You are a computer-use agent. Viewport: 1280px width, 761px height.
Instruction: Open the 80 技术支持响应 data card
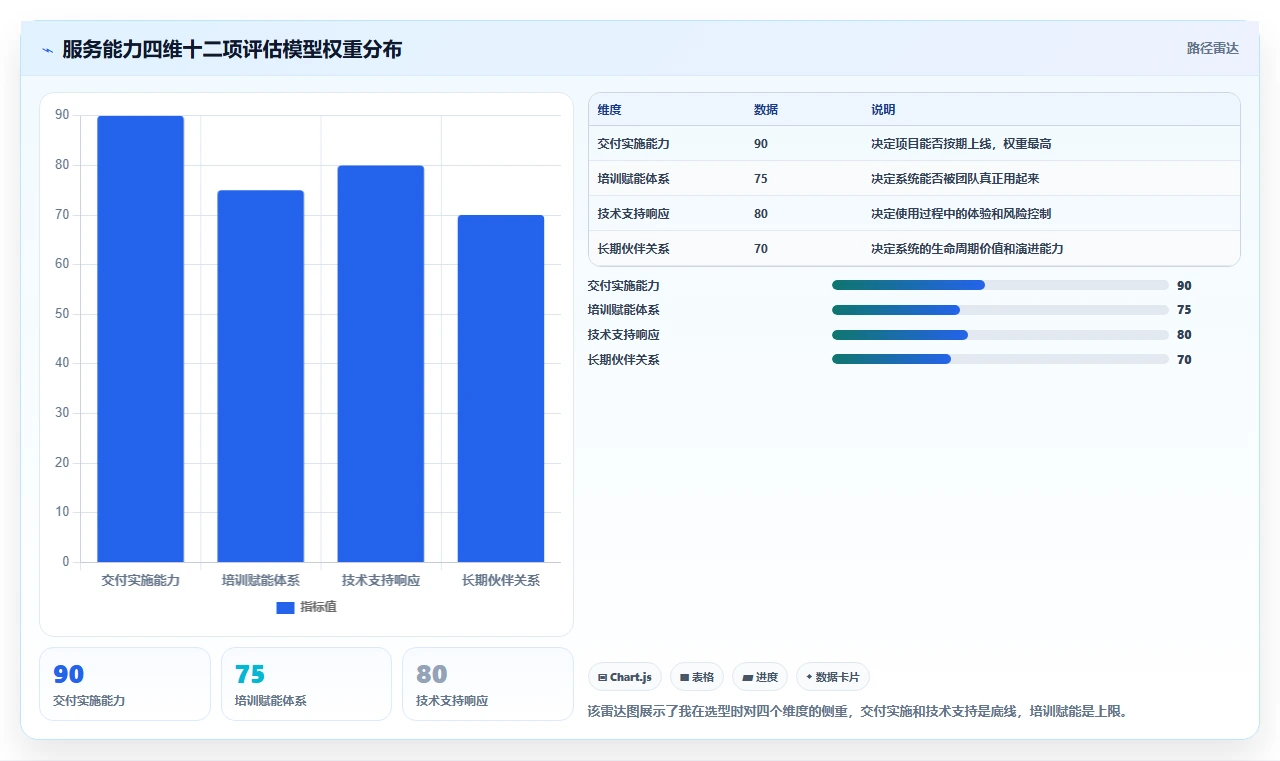[x=487, y=684]
